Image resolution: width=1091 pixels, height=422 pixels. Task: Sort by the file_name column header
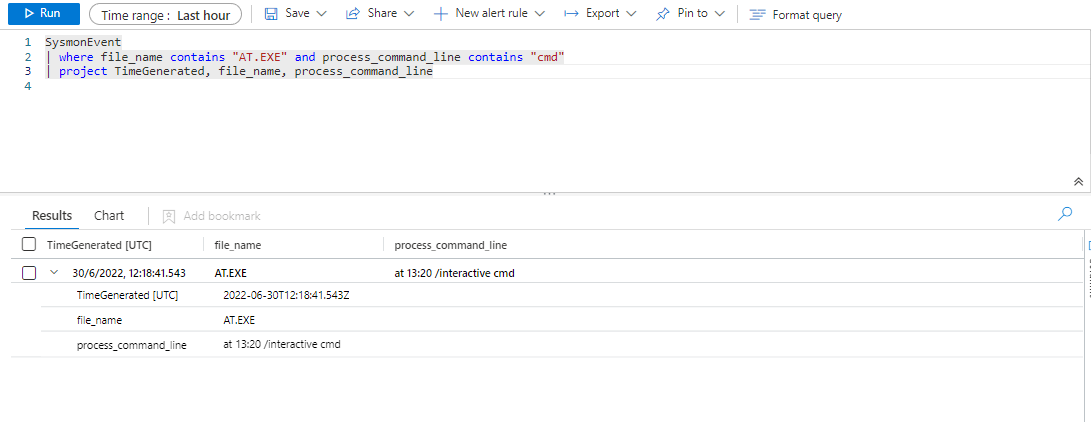238,245
